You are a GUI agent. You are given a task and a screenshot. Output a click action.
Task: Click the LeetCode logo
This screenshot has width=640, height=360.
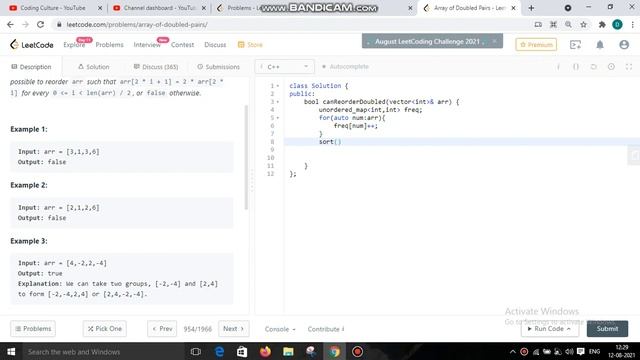pyautogui.click(x=32, y=44)
